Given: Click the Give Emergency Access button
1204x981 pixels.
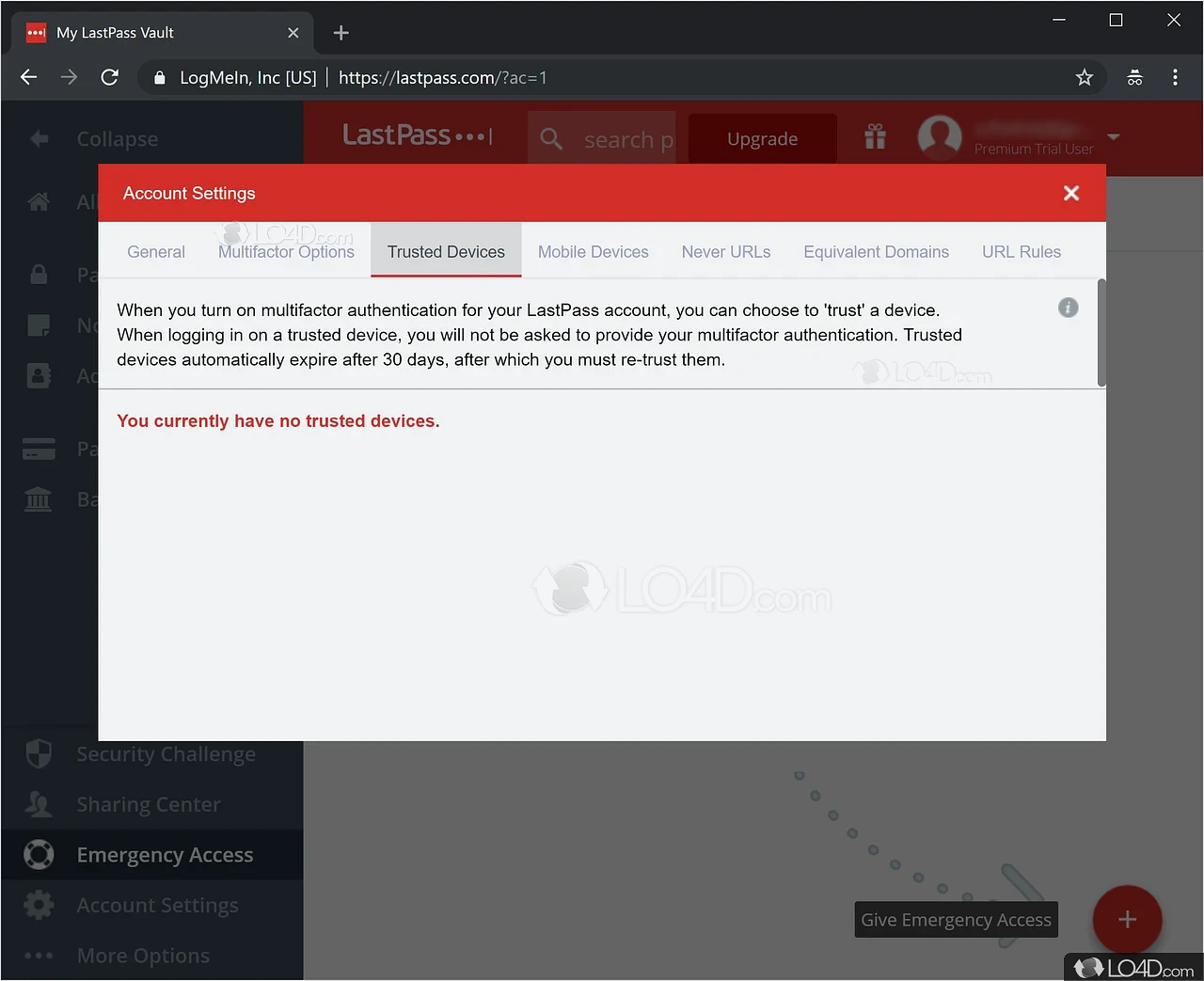Looking at the screenshot, I should click(956, 919).
